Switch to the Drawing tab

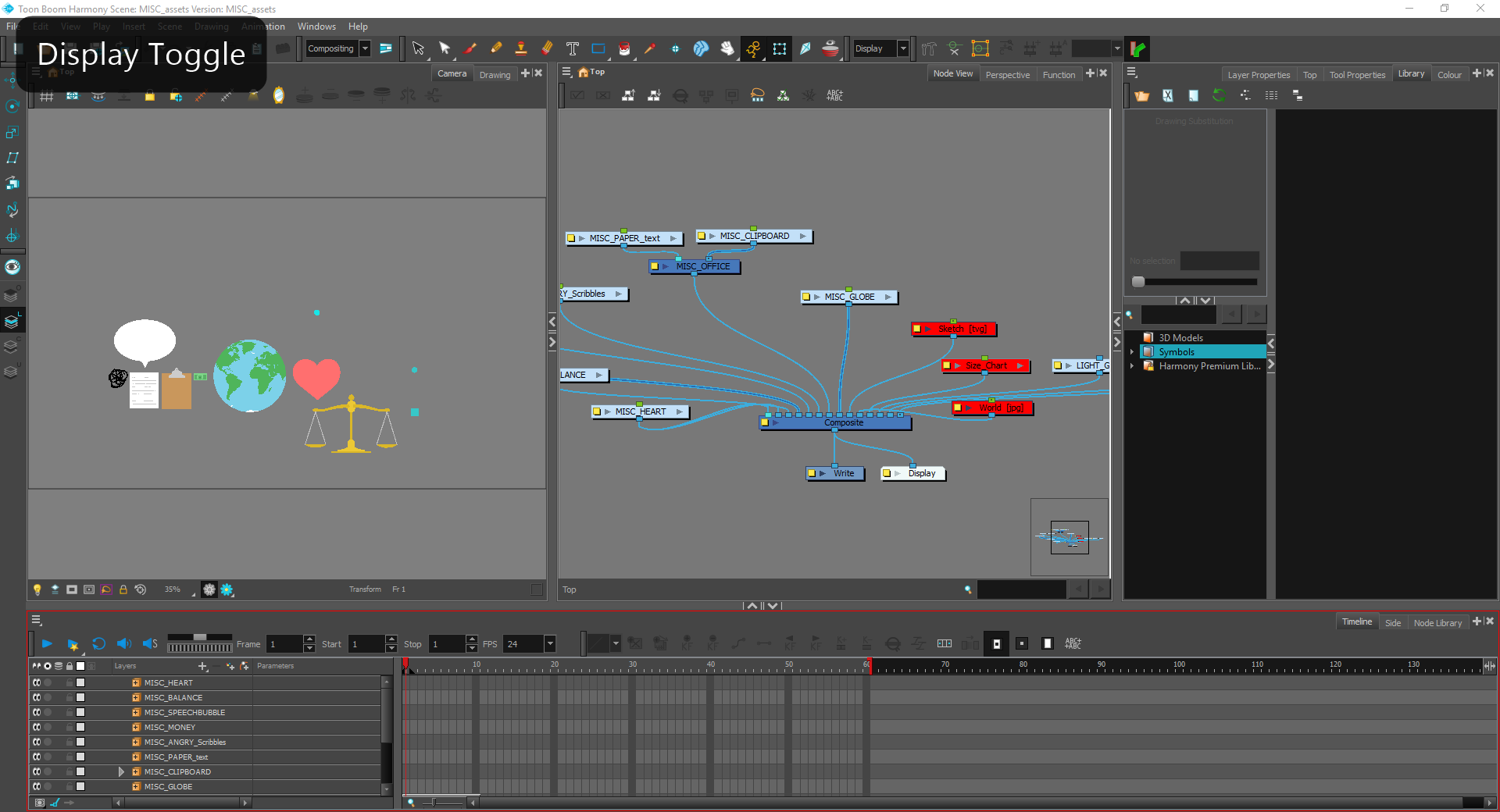pos(495,75)
